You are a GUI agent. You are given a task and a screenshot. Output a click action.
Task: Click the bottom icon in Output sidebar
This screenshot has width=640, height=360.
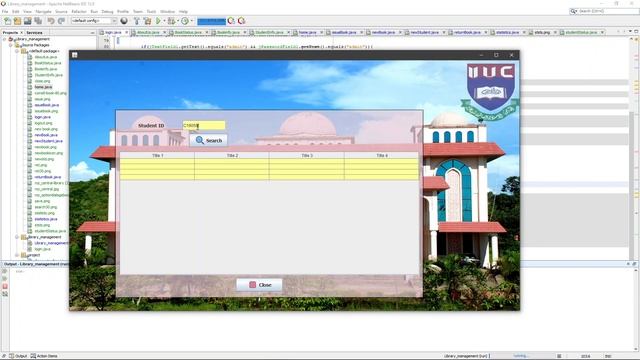5,293
